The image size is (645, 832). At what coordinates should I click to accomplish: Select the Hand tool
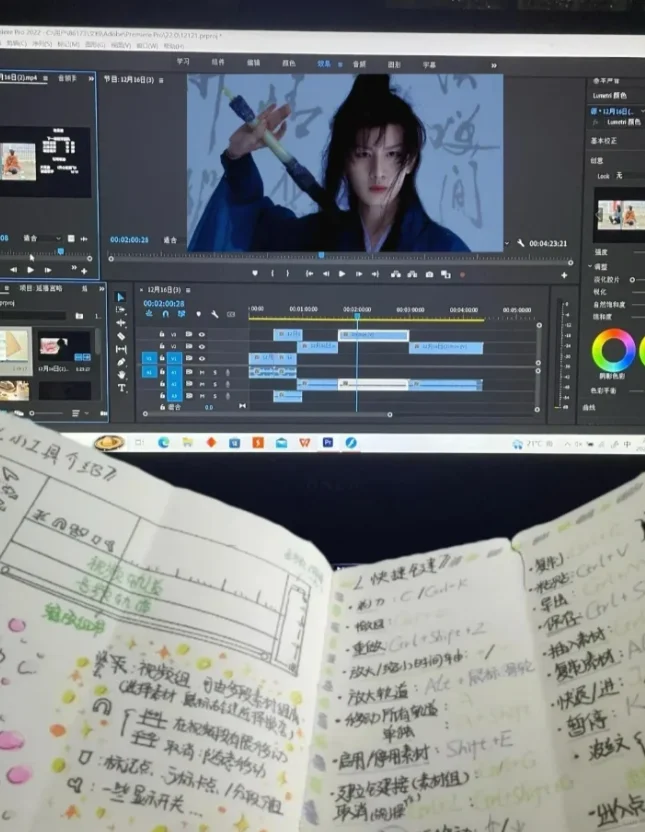point(121,375)
